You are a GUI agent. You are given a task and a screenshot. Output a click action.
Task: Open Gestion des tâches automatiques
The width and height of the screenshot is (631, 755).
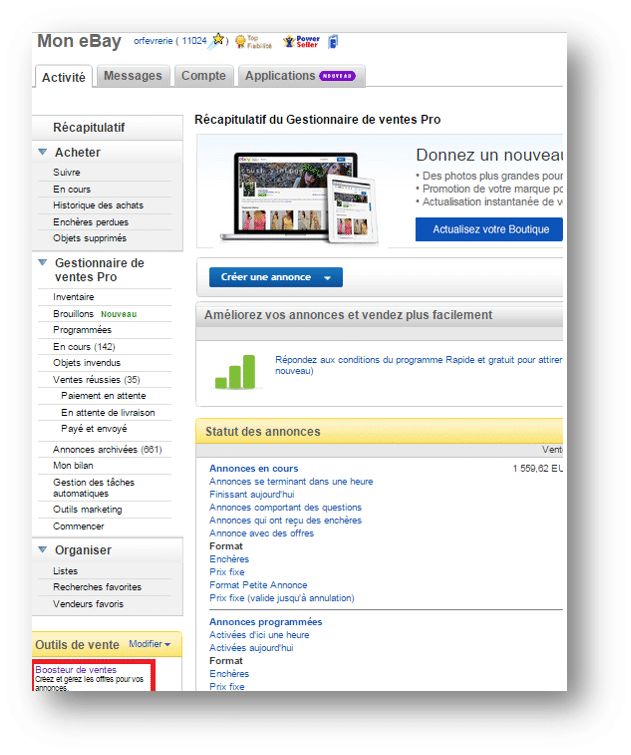[93, 488]
